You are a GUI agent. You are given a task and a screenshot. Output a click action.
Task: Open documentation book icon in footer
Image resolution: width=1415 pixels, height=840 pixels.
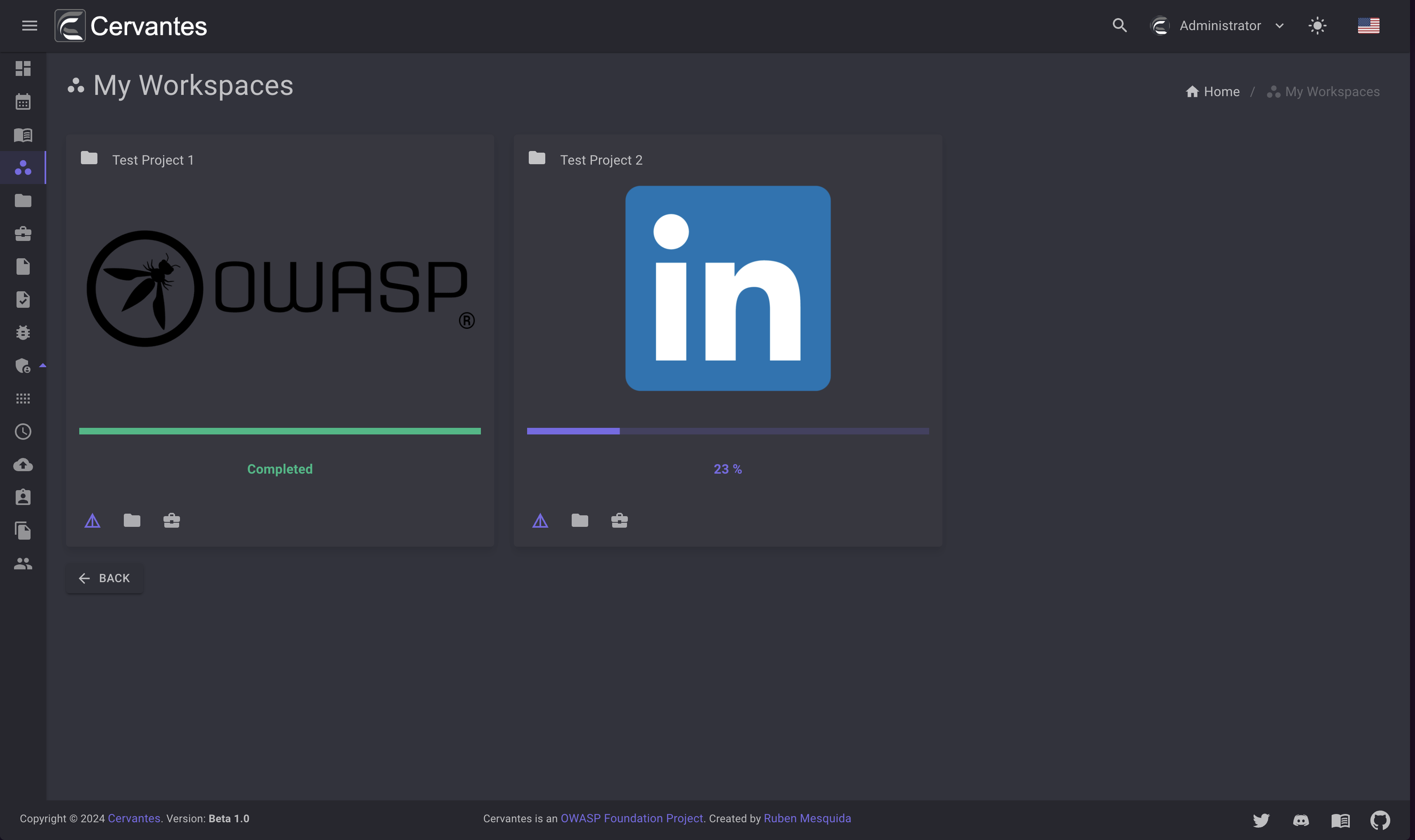coord(1340,820)
